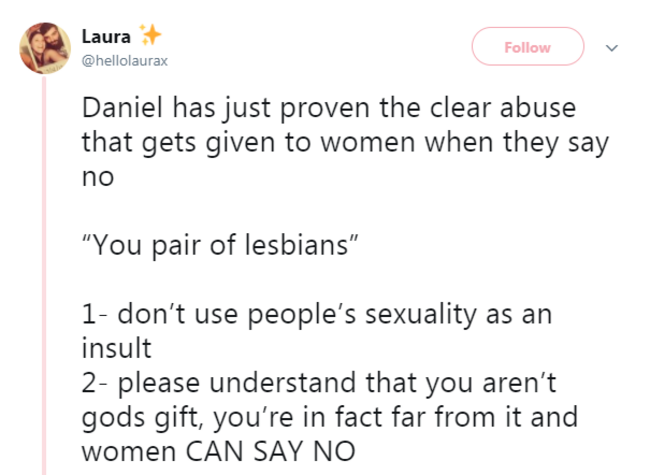
Task: Open Laura's profile picture avatar
Action: click(x=45, y=48)
